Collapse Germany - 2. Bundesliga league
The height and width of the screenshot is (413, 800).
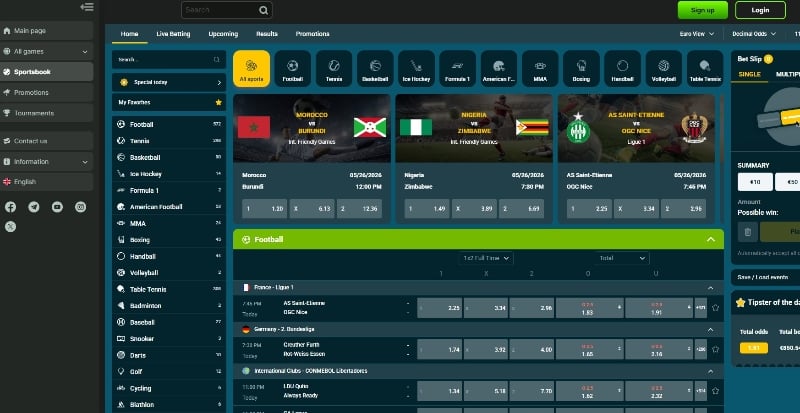point(710,330)
